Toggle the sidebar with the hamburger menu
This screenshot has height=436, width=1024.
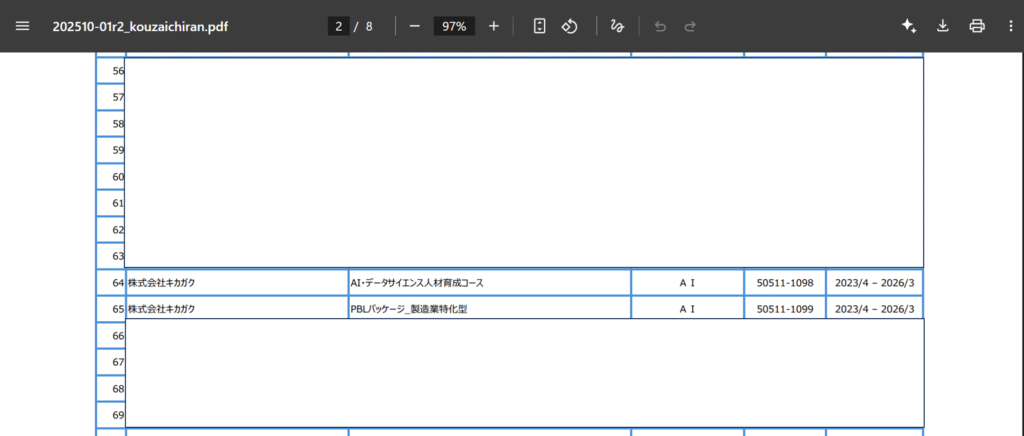click(x=23, y=26)
